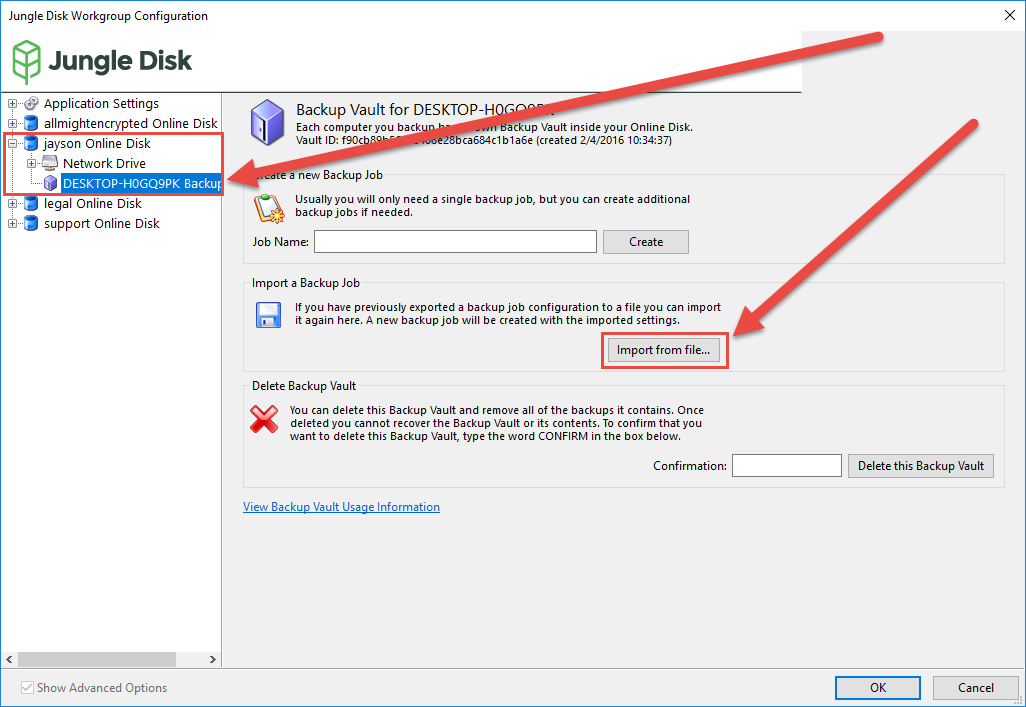Image resolution: width=1026 pixels, height=707 pixels.
Task: Click the tree scrollbar left arrow
Action: point(9,659)
